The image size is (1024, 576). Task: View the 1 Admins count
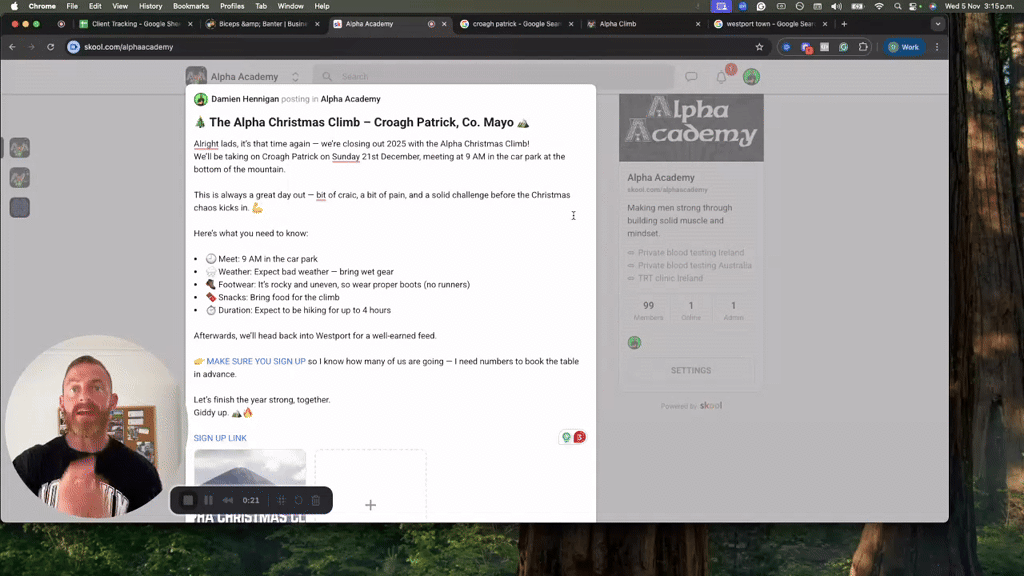pyautogui.click(x=733, y=310)
